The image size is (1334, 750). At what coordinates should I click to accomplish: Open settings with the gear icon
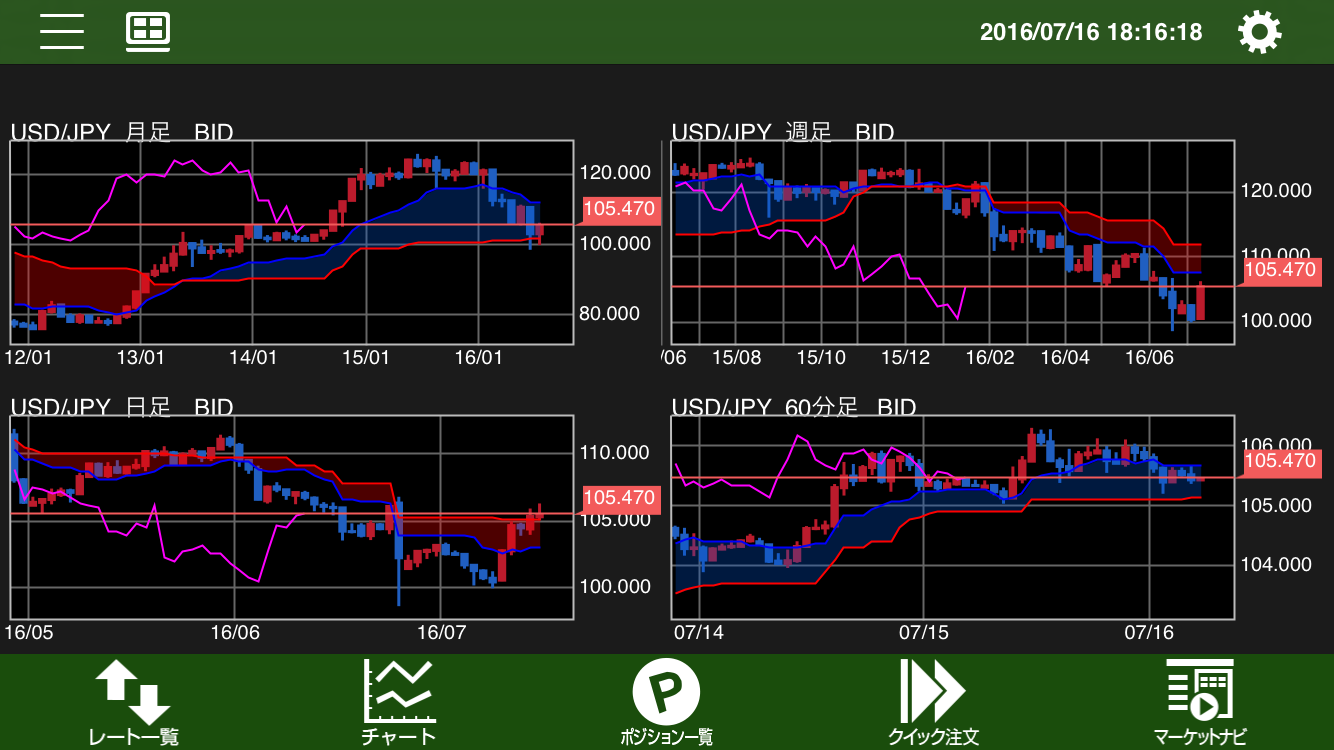1259,32
